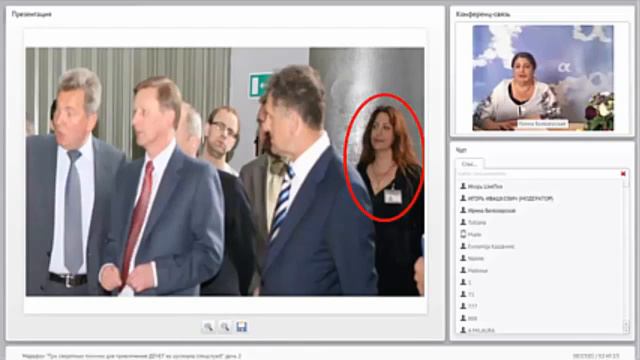This screenshot has height=360, width=640.
Task: Open the participants list tab in the chat panel
Action: pos(469,164)
